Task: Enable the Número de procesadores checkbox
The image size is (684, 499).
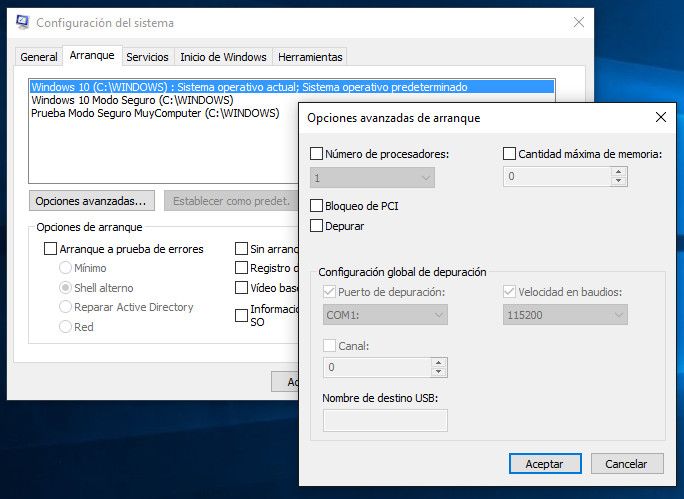Action: coord(316,154)
